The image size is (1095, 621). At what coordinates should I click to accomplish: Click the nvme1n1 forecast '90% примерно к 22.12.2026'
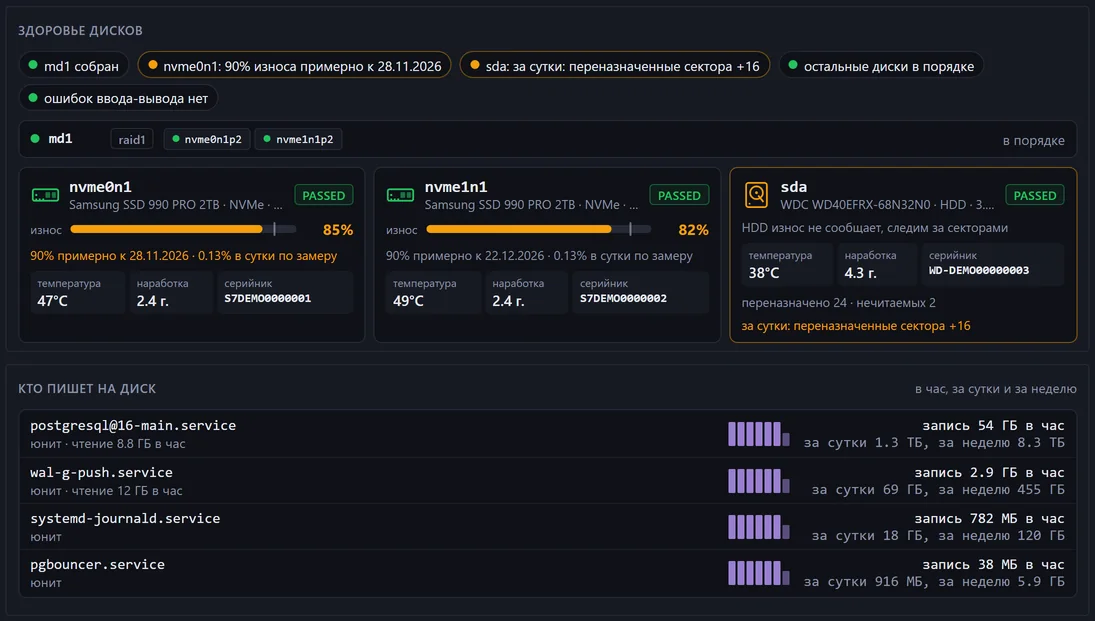(465, 256)
